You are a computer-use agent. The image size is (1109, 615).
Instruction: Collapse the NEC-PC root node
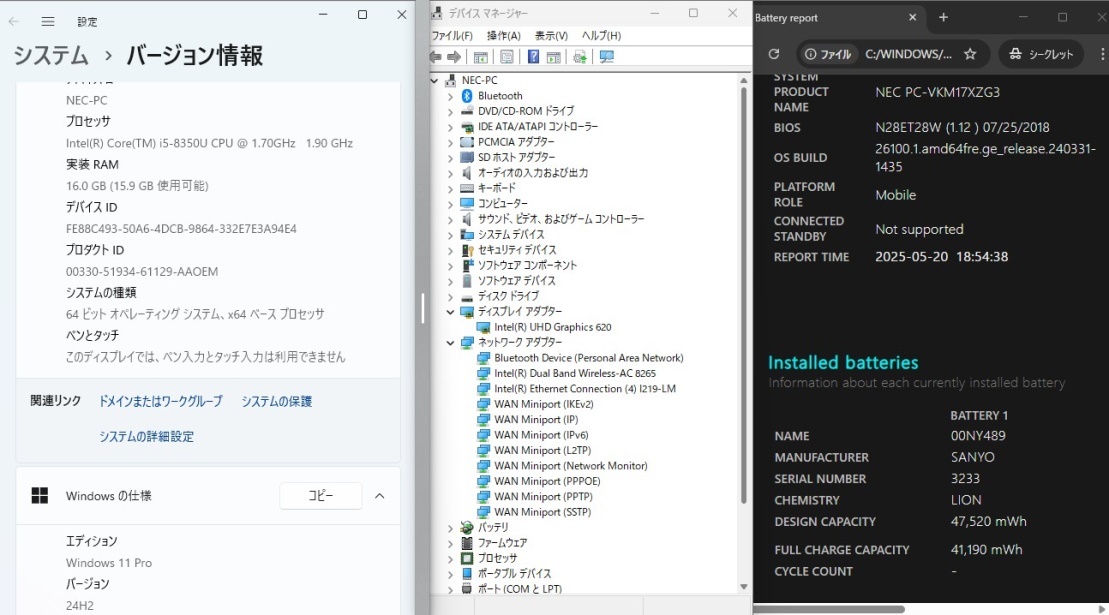pyautogui.click(x=435, y=81)
